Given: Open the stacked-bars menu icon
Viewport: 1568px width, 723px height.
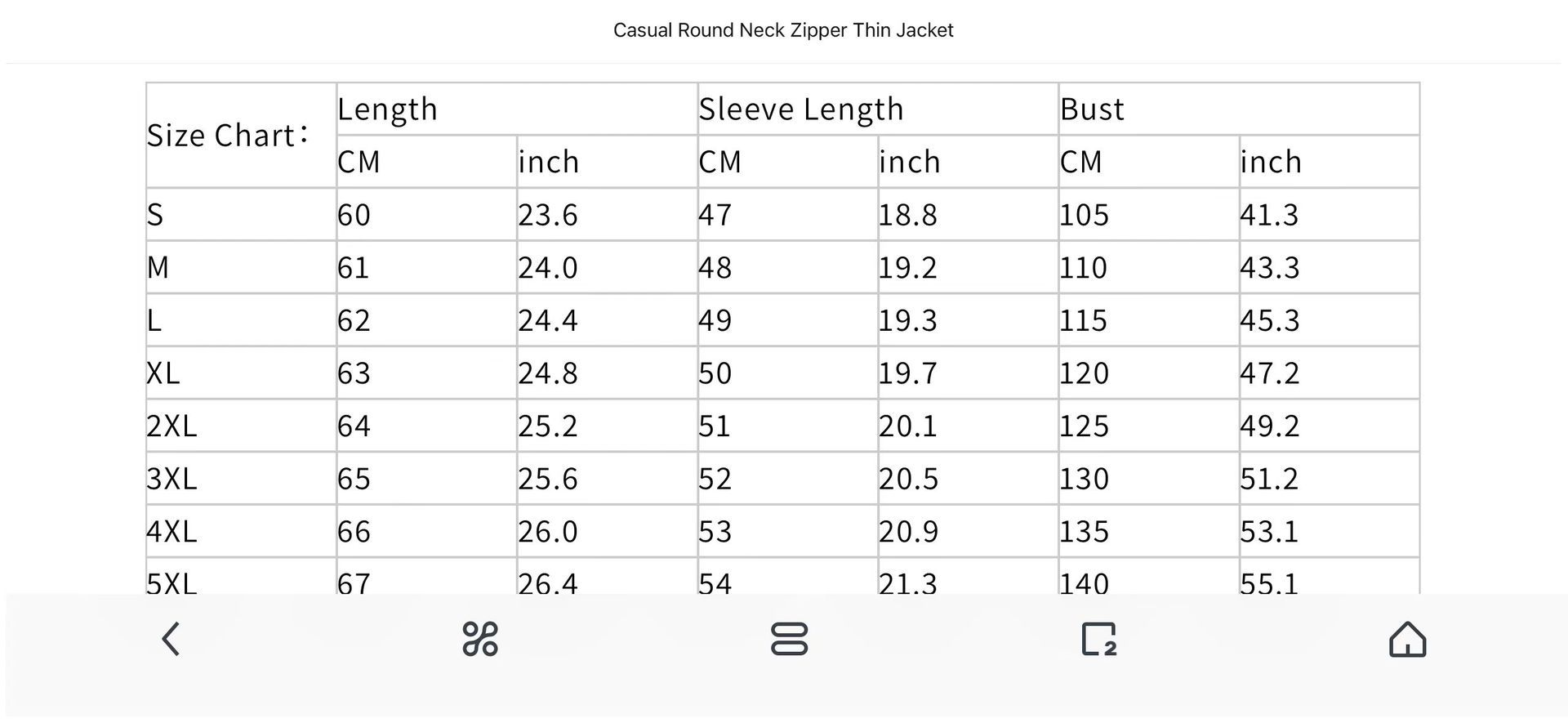Looking at the screenshot, I should click(789, 639).
